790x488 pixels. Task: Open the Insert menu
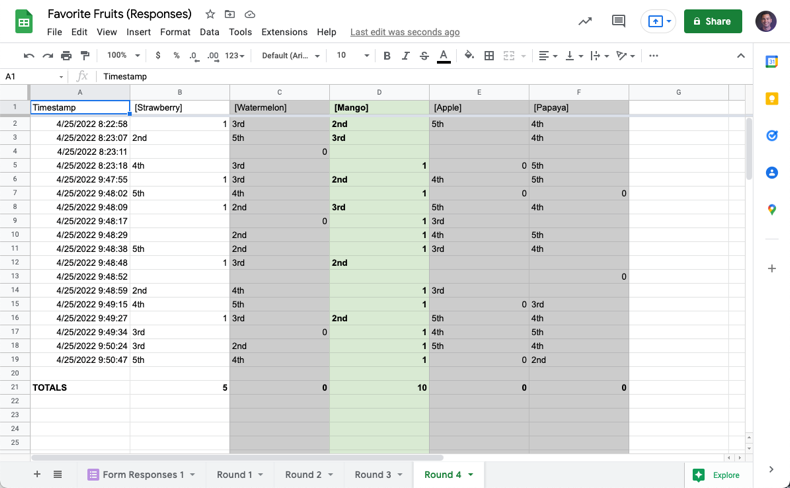[x=139, y=32]
